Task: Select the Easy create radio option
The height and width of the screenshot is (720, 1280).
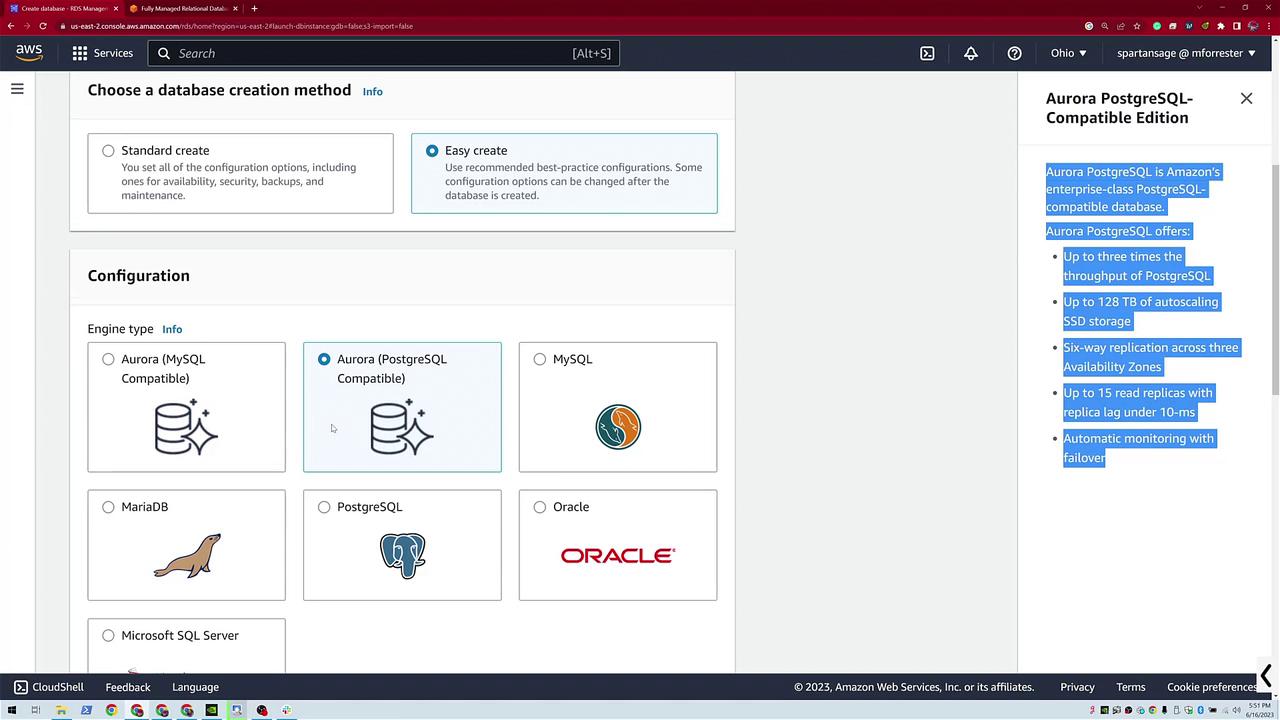Action: click(432, 151)
